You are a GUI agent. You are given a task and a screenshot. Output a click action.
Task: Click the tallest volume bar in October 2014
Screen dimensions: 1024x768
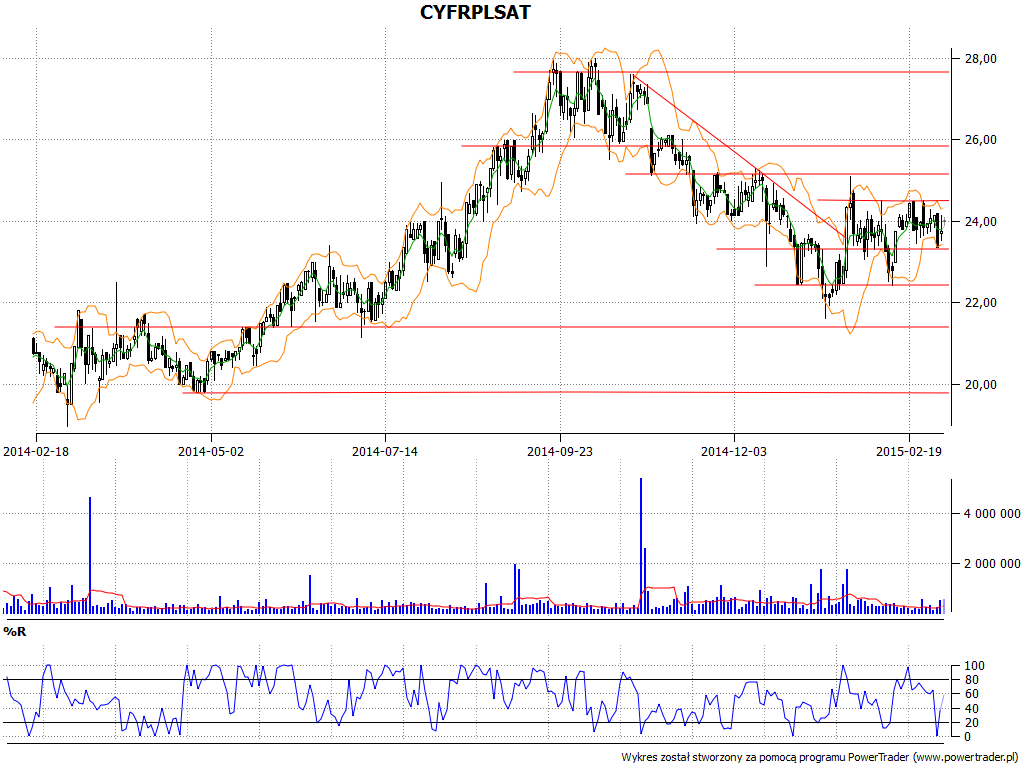(x=641, y=545)
